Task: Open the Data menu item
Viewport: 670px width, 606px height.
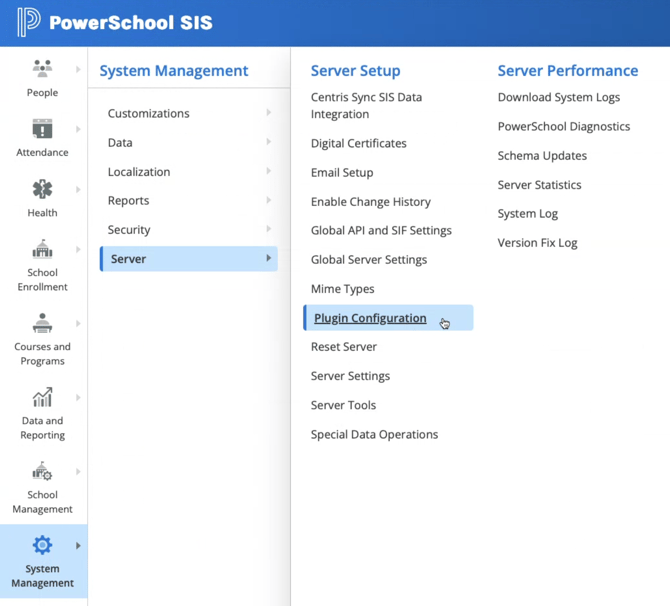Action: (x=120, y=143)
